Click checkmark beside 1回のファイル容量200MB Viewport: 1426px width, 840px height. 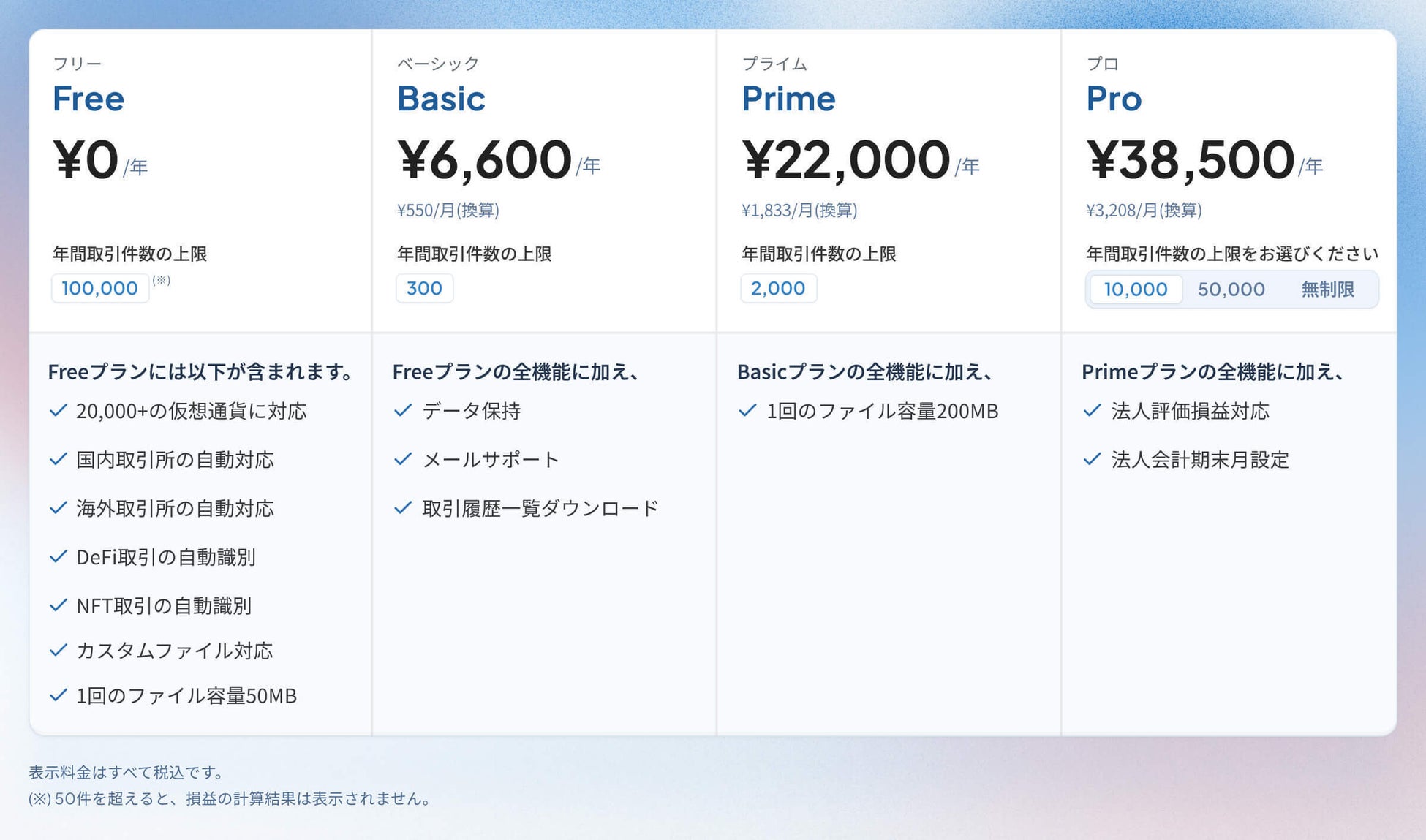coord(747,411)
